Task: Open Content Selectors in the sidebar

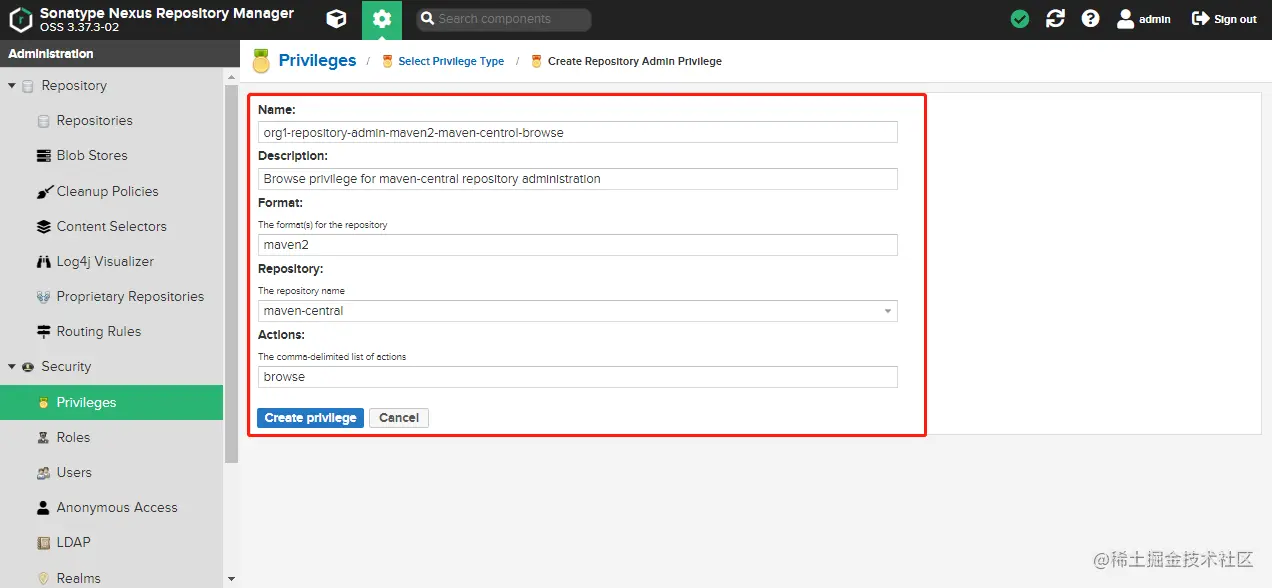Action: point(112,227)
